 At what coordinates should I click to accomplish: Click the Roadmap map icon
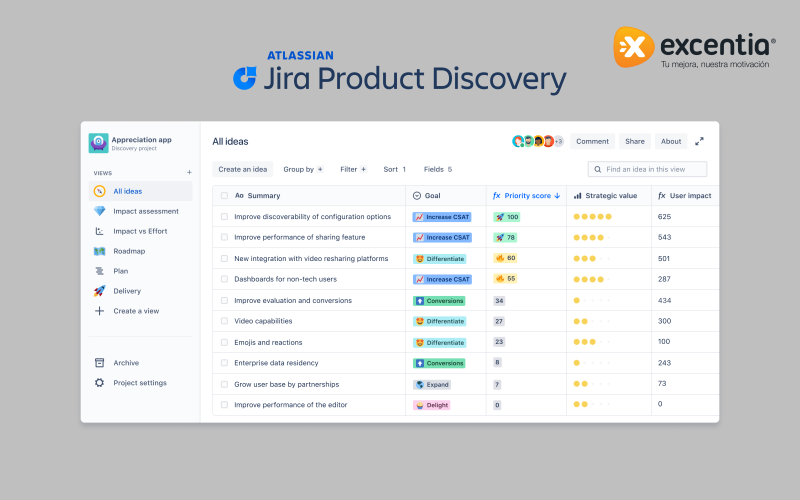99,251
